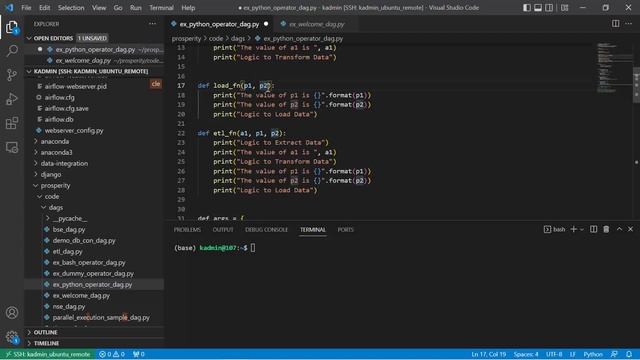Open the Extensions view
The image size is (640, 360).
click(x=12, y=123)
